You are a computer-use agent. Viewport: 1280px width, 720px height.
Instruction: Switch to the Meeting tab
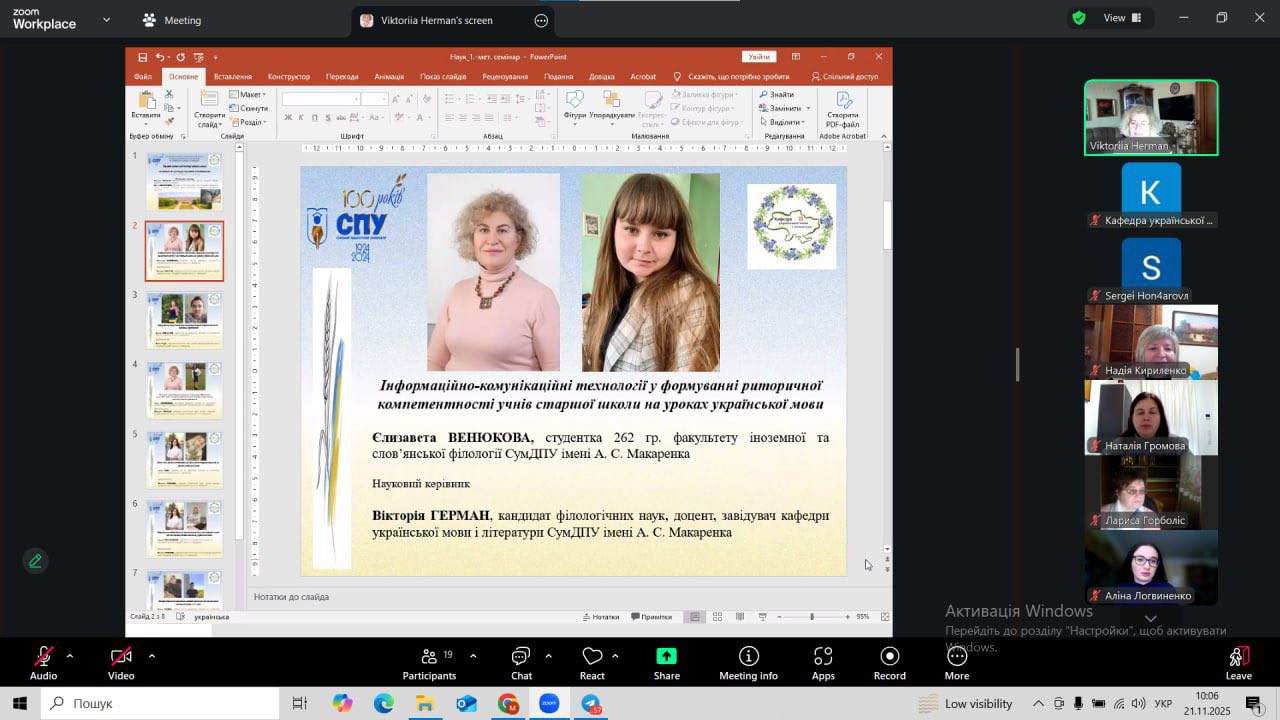click(x=171, y=20)
